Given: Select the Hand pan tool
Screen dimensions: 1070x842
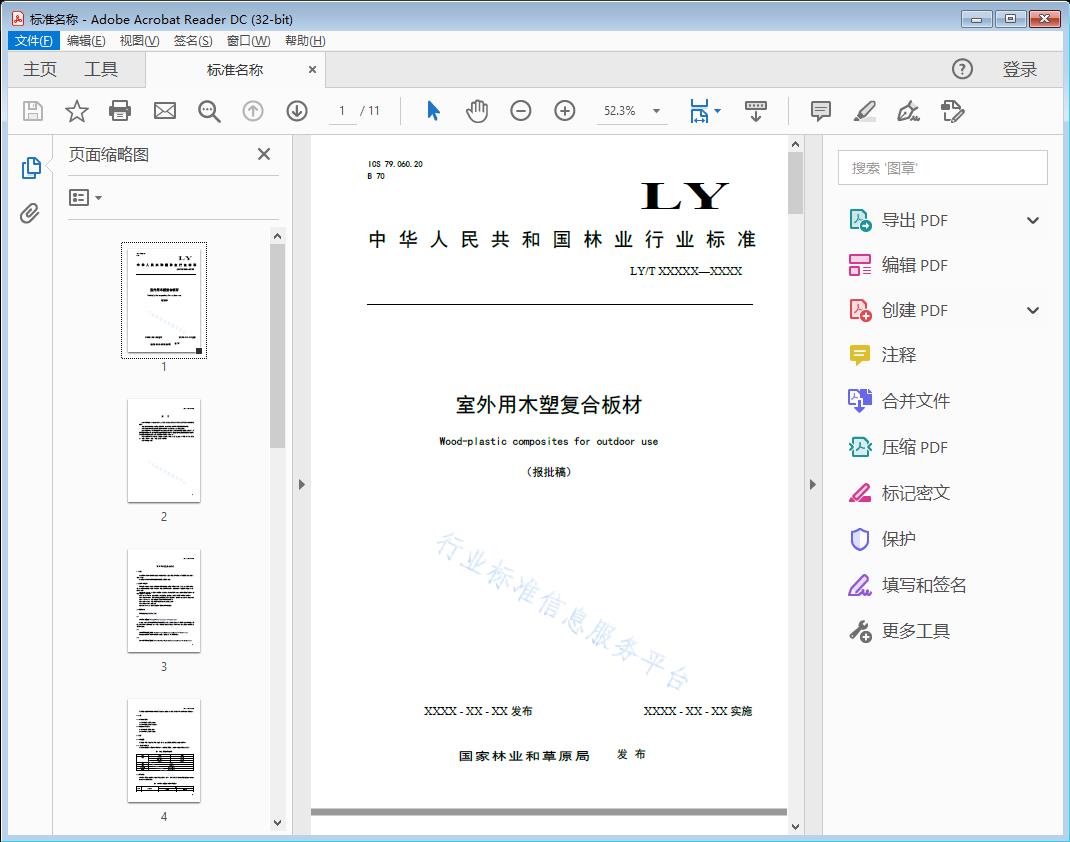Looking at the screenshot, I should pyautogui.click(x=477, y=111).
